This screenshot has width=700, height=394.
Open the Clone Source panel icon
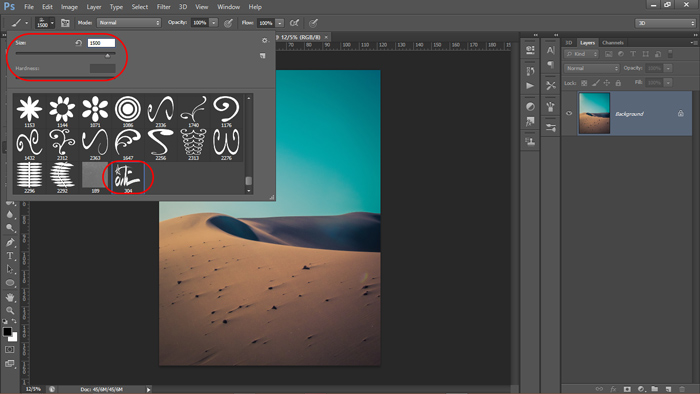click(x=530, y=142)
